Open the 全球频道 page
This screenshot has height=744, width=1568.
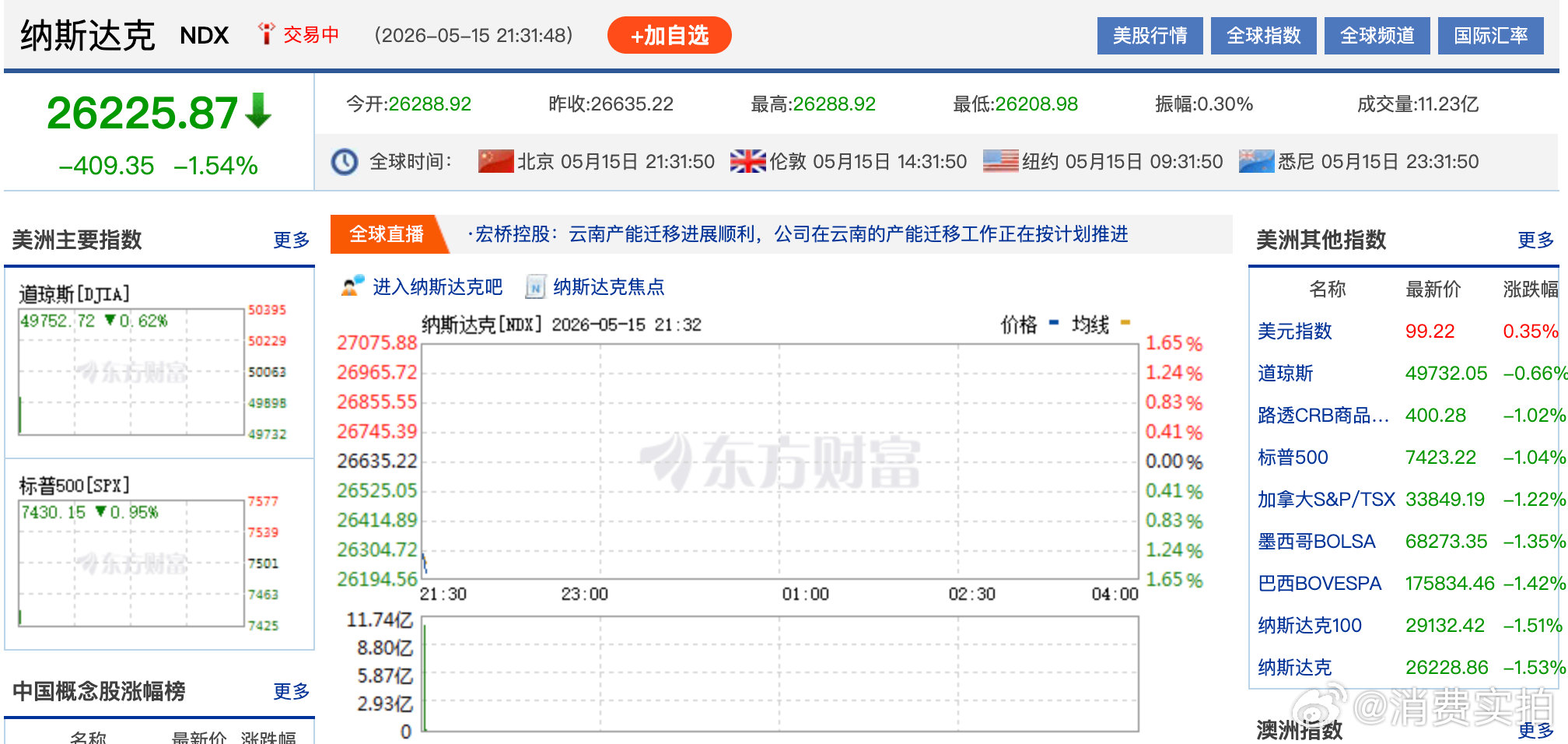coord(1377,36)
